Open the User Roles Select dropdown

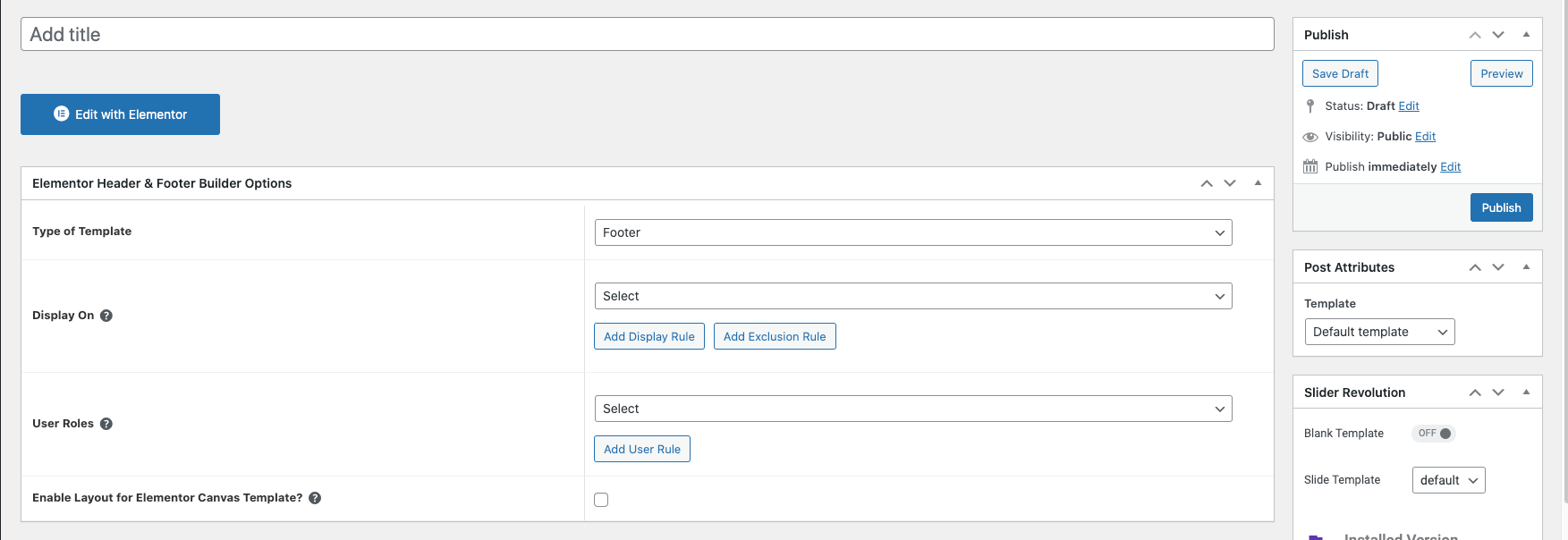pyautogui.click(x=912, y=409)
